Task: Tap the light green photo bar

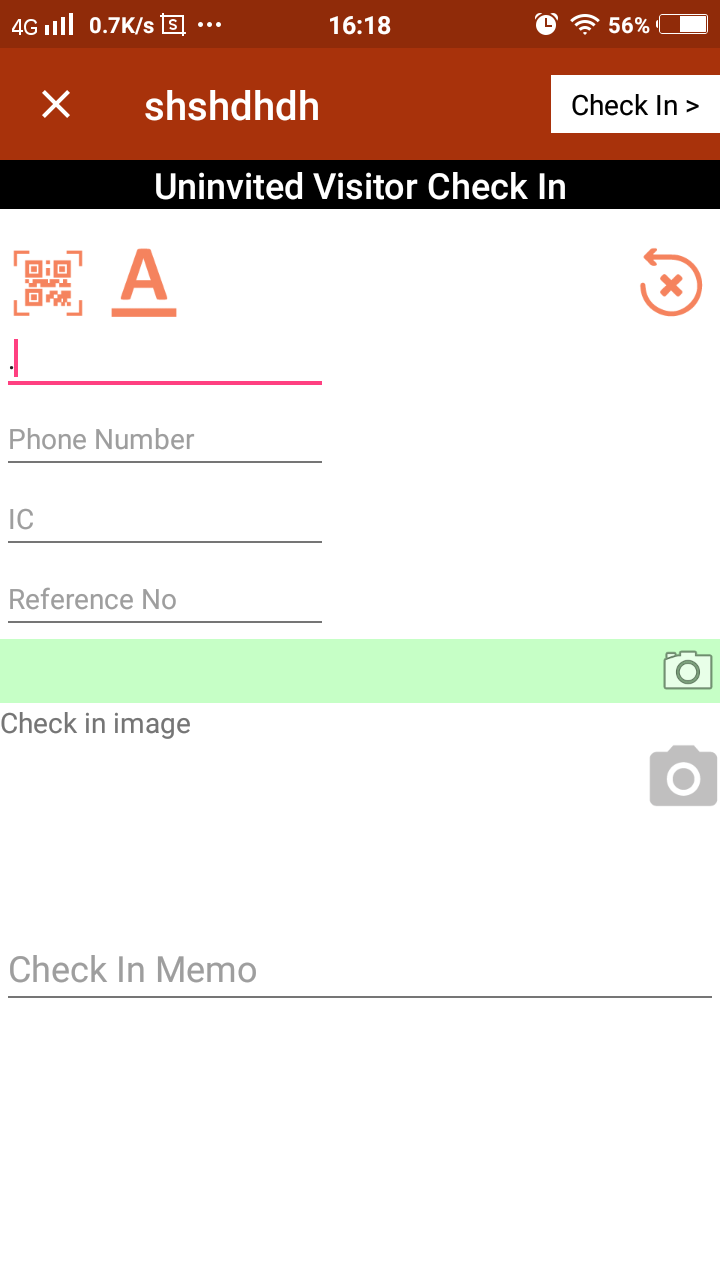Action: (360, 671)
